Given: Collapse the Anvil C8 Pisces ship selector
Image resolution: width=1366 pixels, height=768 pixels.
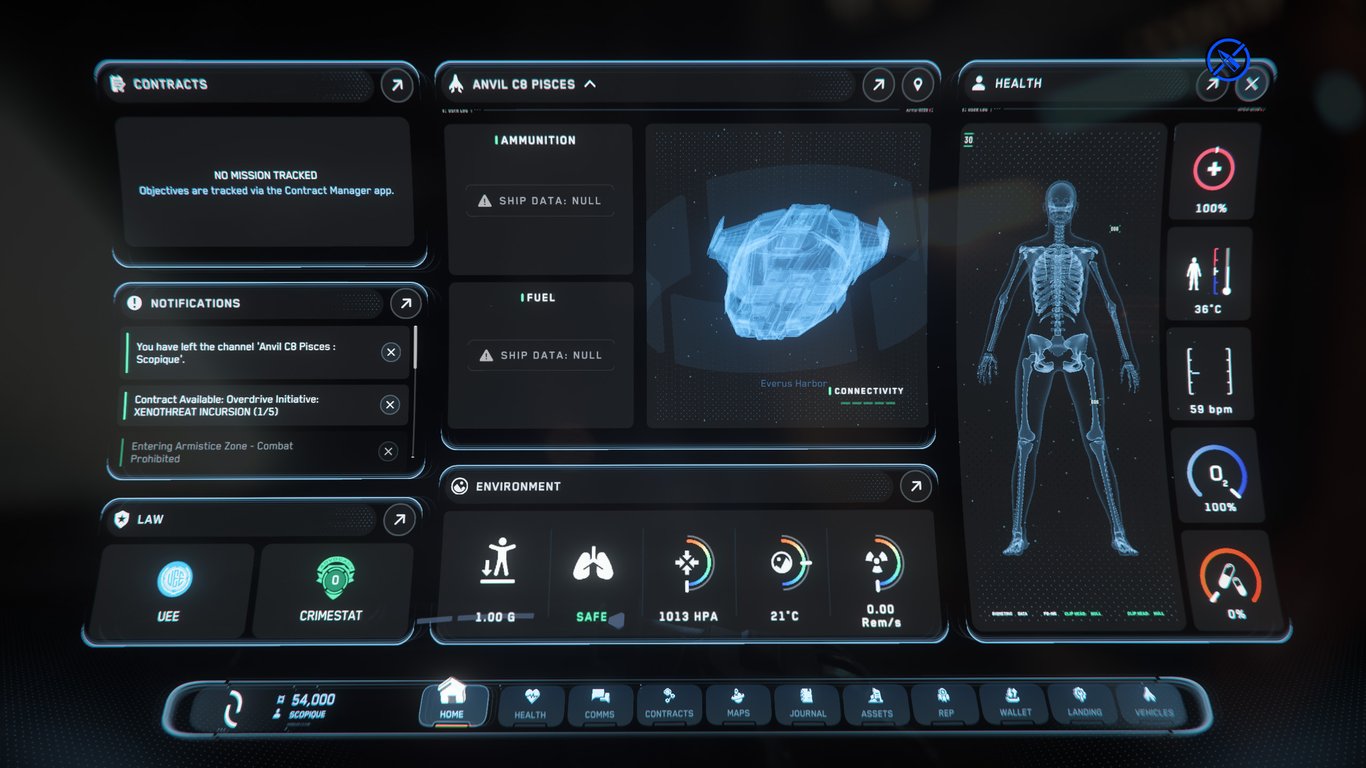Looking at the screenshot, I should [x=590, y=84].
